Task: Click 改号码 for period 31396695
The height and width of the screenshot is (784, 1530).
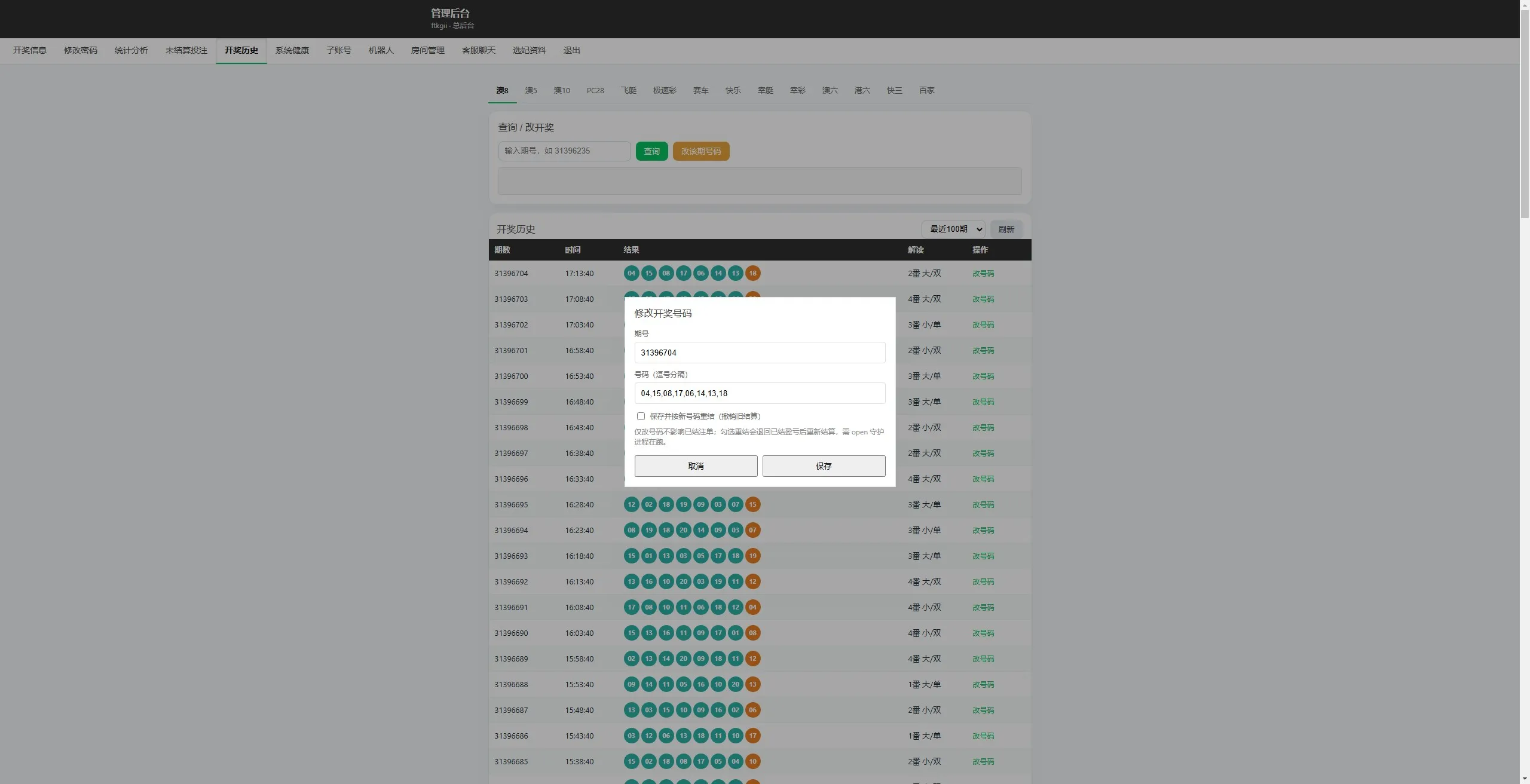Action: click(983, 505)
